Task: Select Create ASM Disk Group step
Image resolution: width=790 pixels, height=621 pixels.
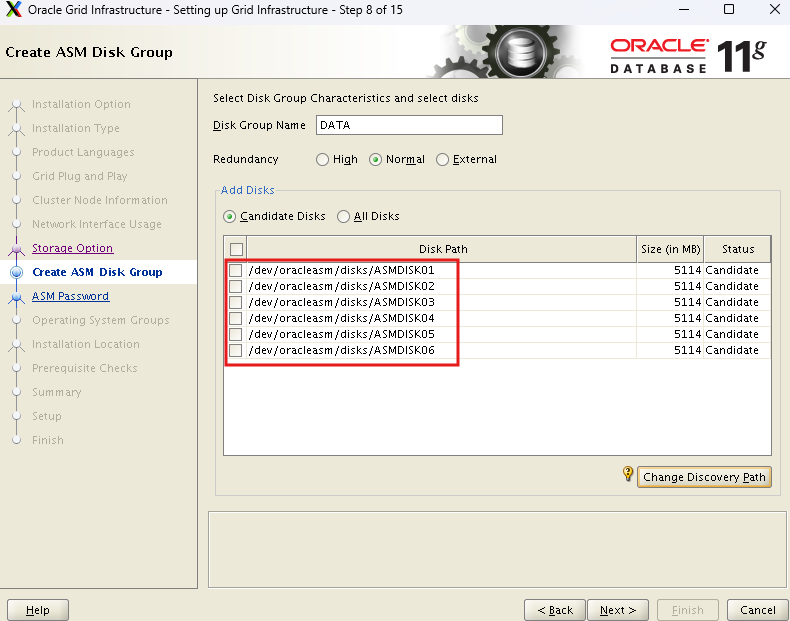Action: click(97, 272)
